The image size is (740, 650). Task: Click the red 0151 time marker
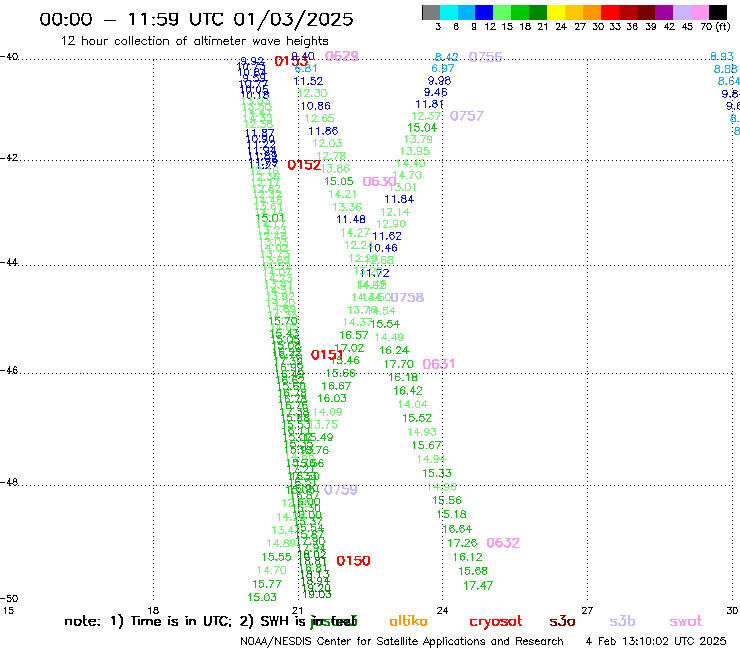click(x=327, y=355)
